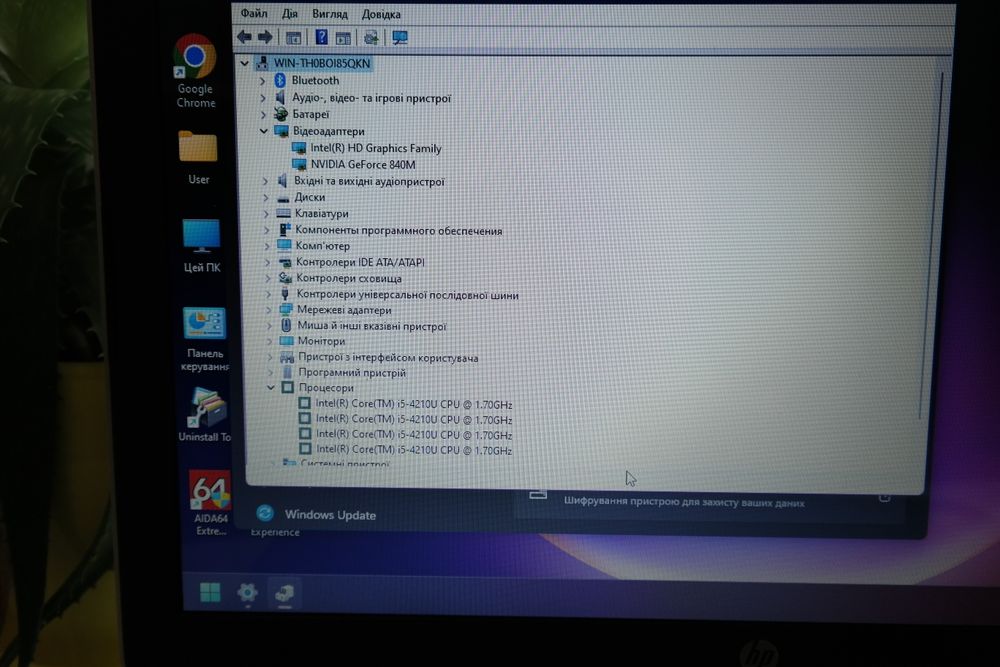The width and height of the screenshot is (1000, 667).
Task: Select the Мережеві адаптери label
Action: tap(344, 310)
